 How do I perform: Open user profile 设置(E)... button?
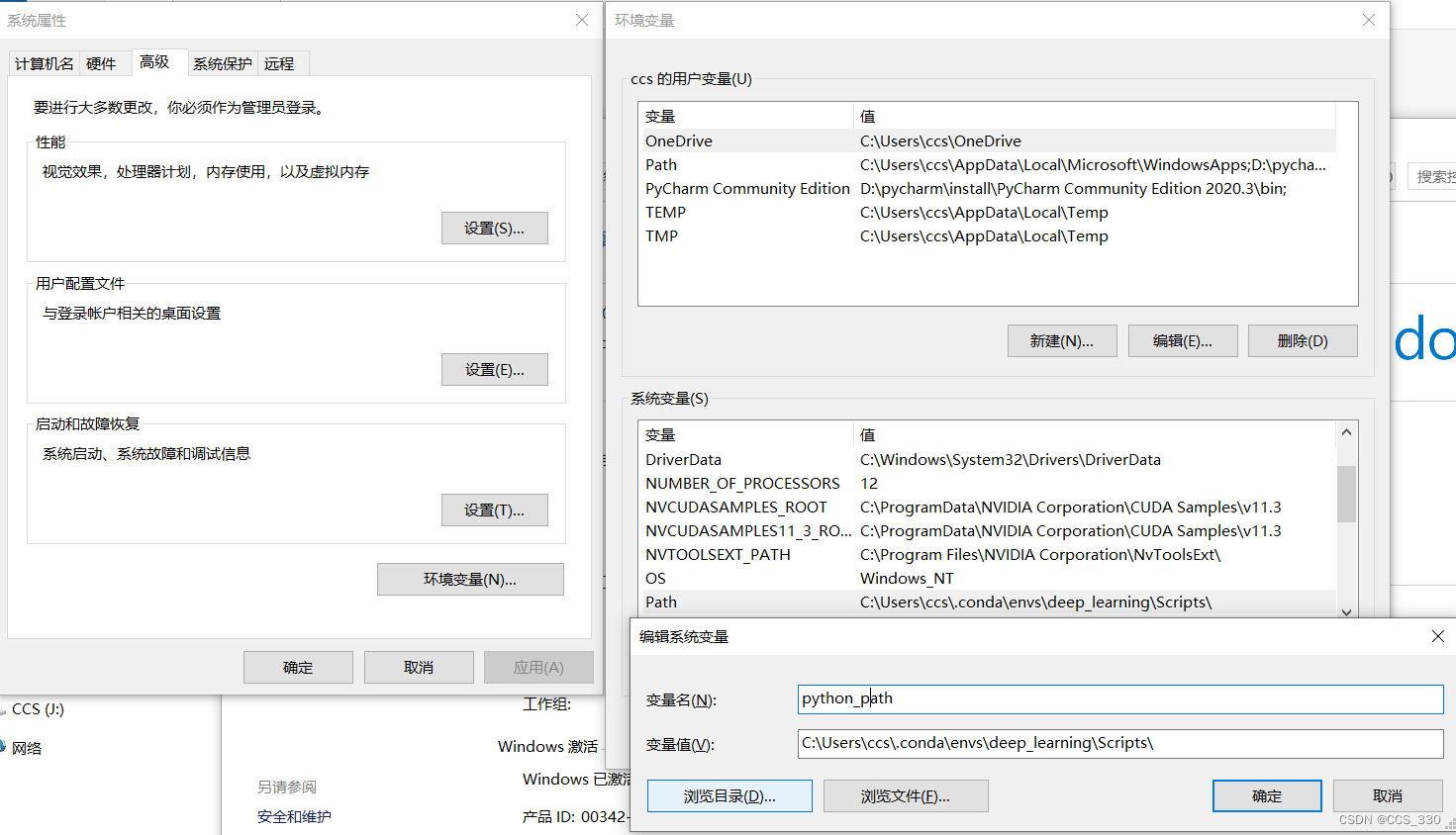[x=495, y=370]
